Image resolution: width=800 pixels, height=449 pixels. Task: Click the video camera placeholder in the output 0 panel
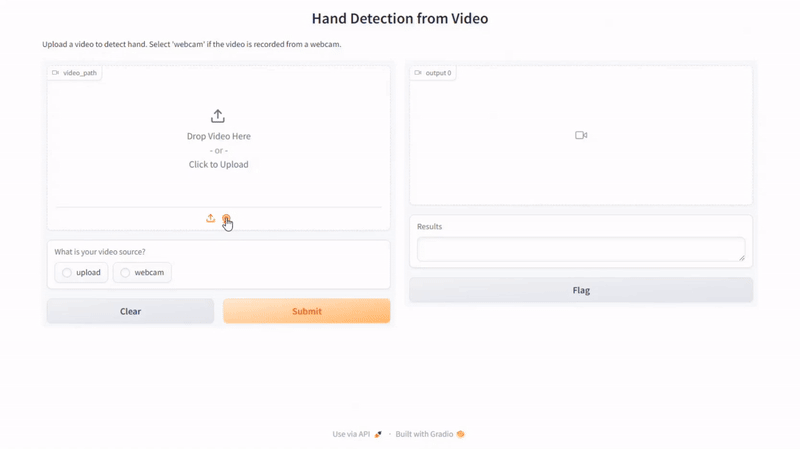point(581,135)
